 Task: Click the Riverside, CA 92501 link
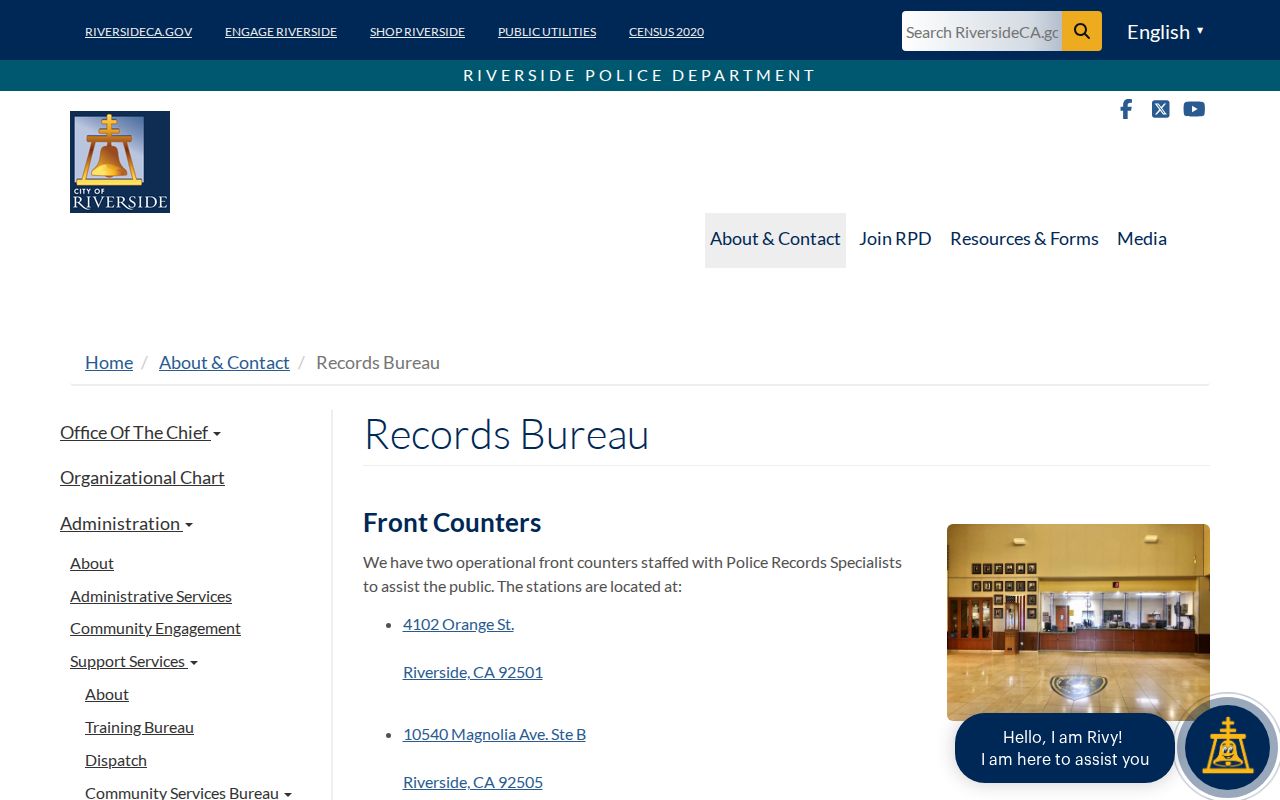pos(473,673)
